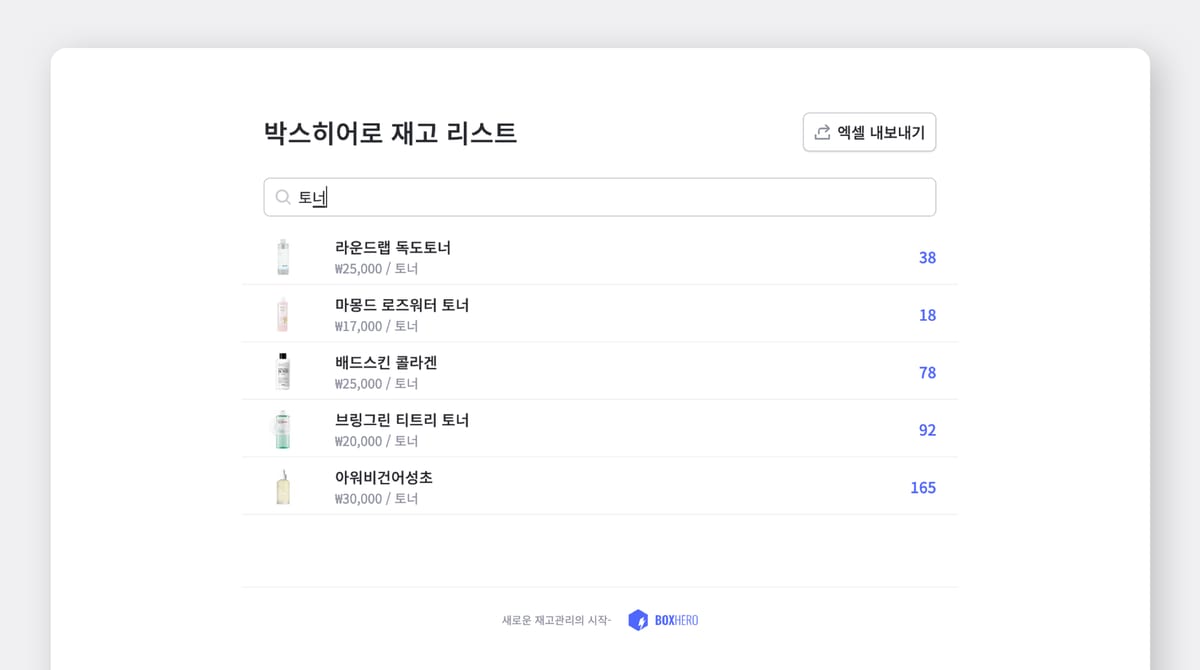Image resolution: width=1200 pixels, height=670 pixels.
Task: Open the 브링그린 티트리 토너 product thumbnail
Action: pyautogui.click(x=282, y=428)
